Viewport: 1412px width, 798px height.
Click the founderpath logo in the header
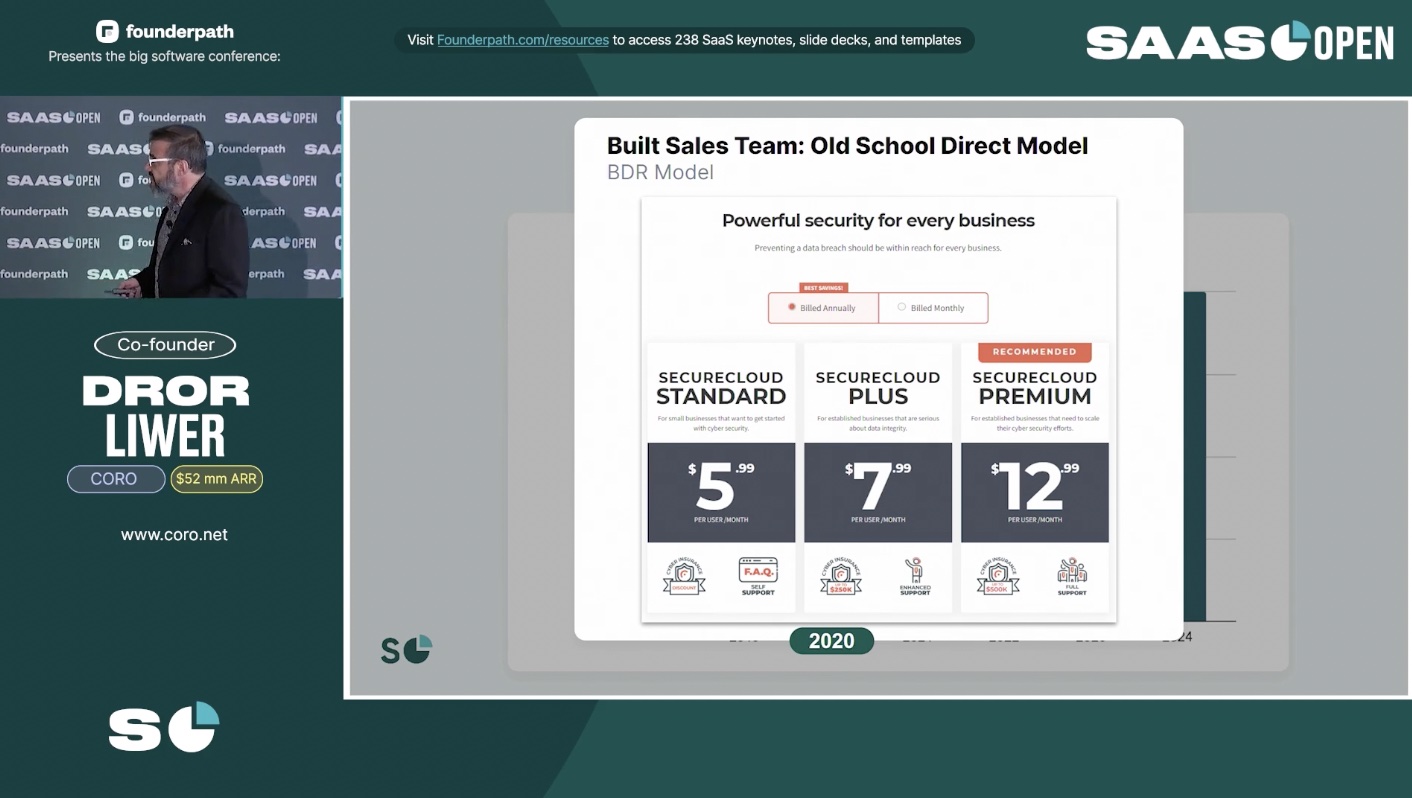[164, 31]
